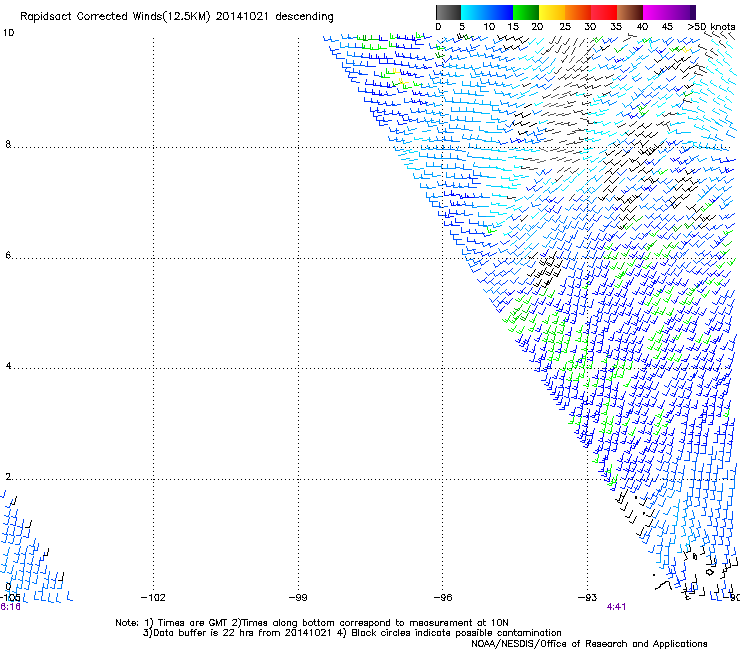Click the legend value '15' under the color bar
740x650 pixels.
(513, 26)
